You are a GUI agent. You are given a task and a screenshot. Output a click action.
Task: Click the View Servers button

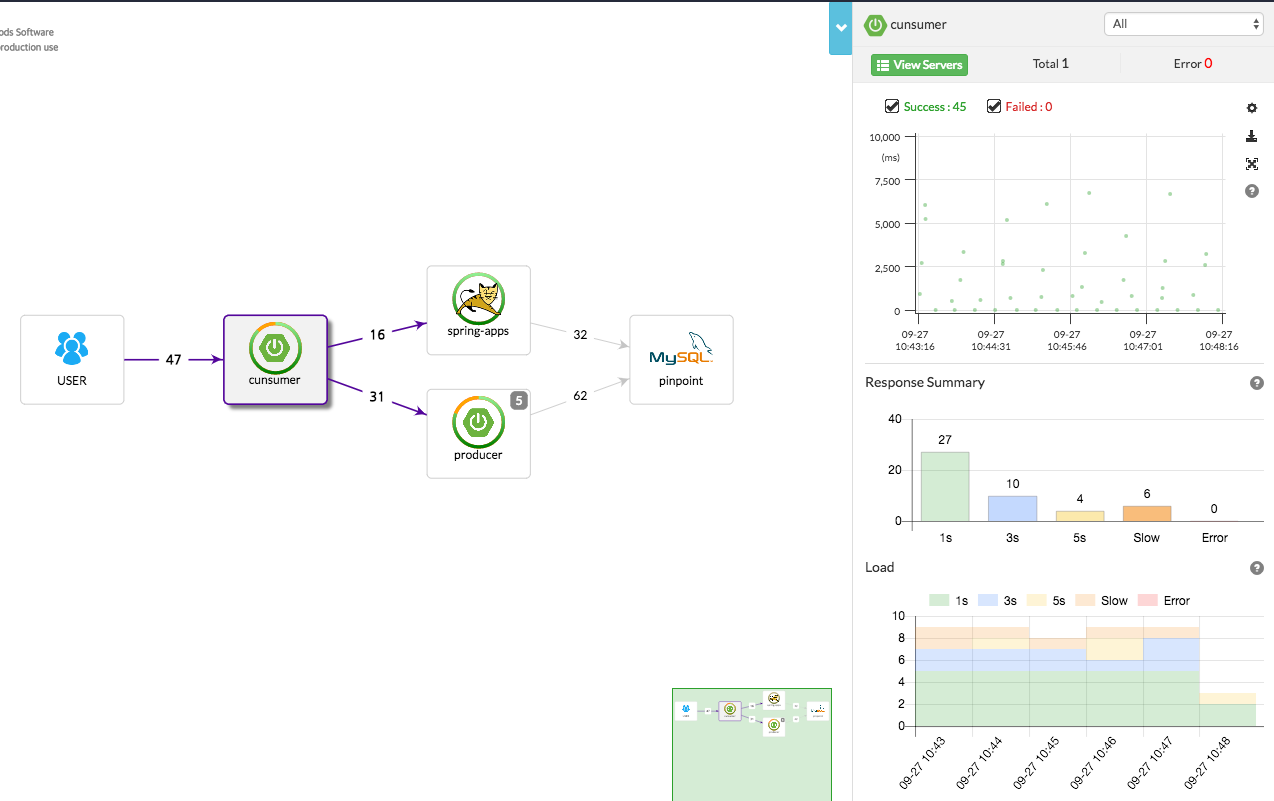click(919, 65)
